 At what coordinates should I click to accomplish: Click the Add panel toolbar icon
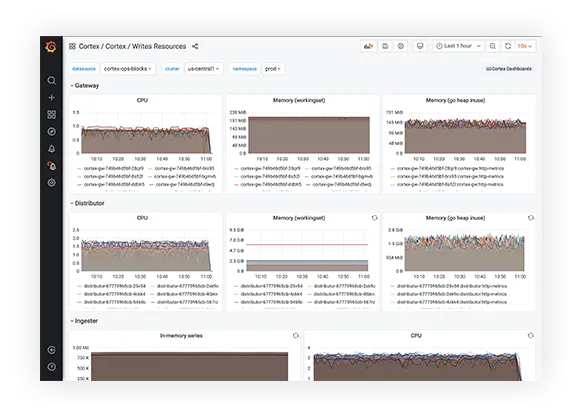pos(368,46)
